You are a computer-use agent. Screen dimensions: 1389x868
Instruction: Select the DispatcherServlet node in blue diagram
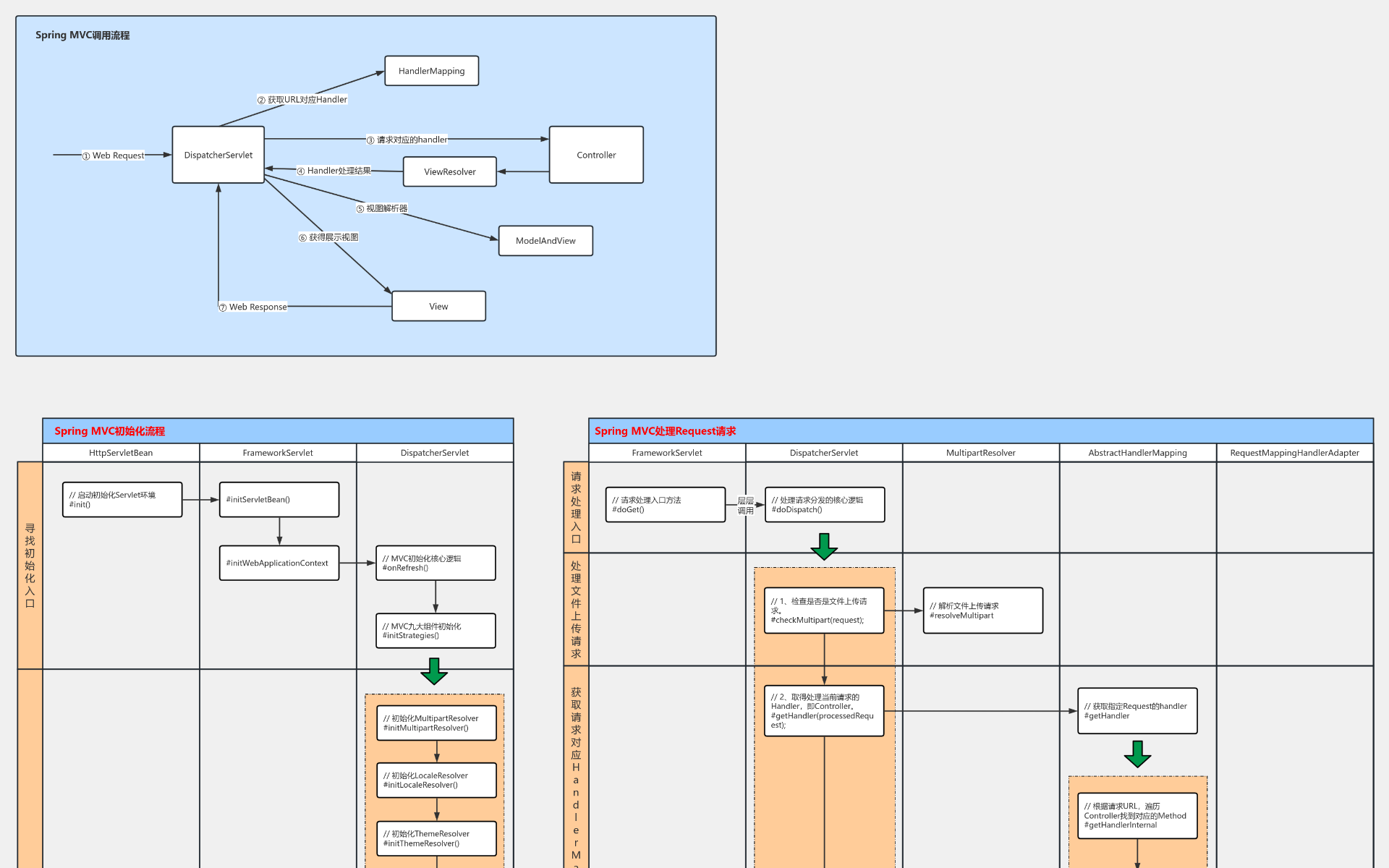(x=218, y=155)
